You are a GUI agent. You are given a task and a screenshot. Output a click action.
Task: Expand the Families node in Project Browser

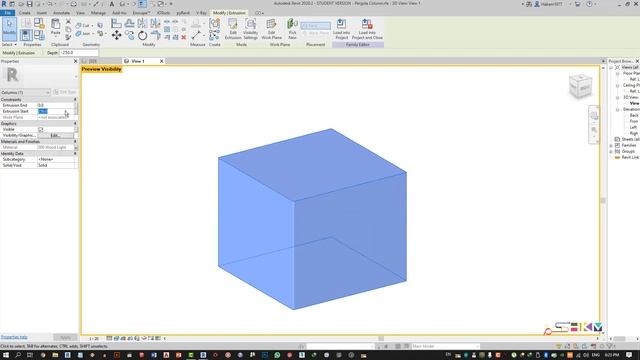pyautogui.click(x=611, y=145)
